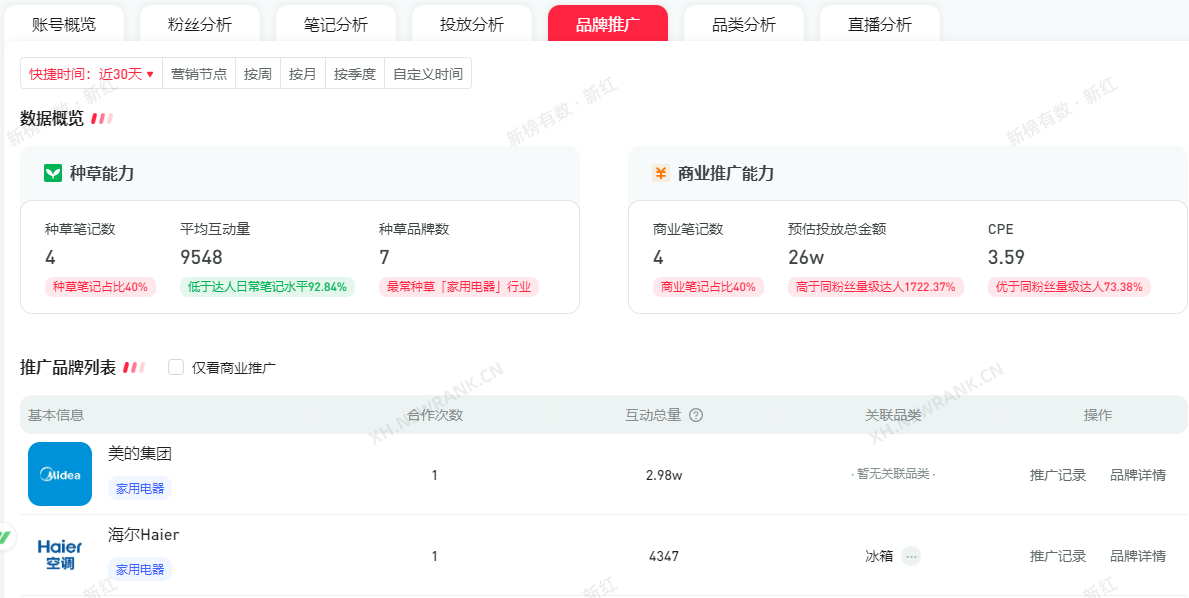Viewport: 1189px width, 598px height.
Task: Expand more categories next to 冰箱
Action: [910, 556]
